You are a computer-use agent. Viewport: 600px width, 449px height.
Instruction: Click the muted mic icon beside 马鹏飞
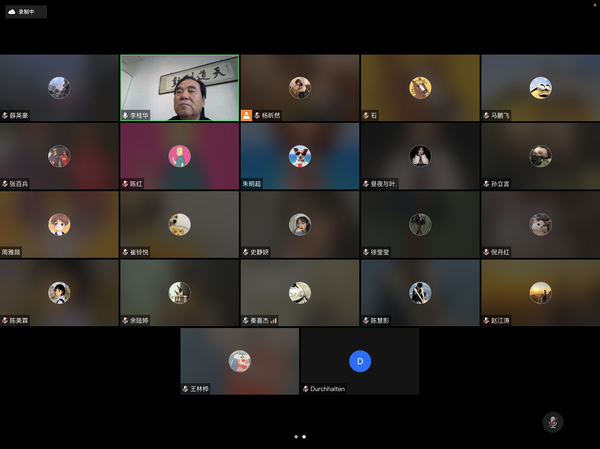pos(486,115)
